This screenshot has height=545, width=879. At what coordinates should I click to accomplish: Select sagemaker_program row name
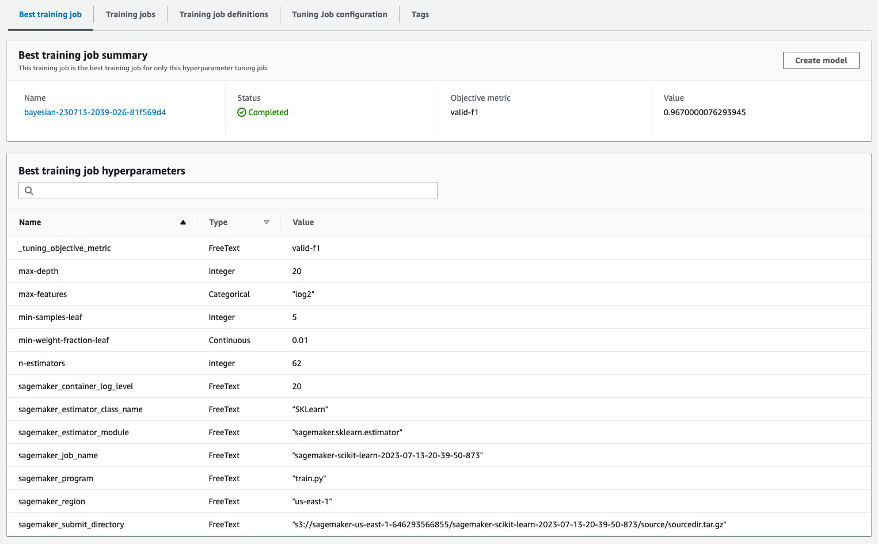(x=55, y=478)
